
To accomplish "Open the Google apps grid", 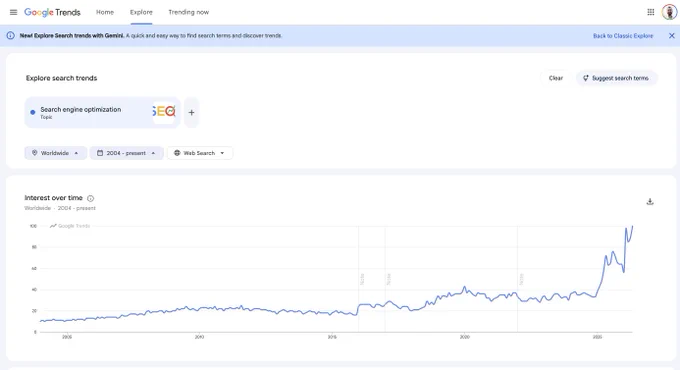I will [x=651, y=12].
